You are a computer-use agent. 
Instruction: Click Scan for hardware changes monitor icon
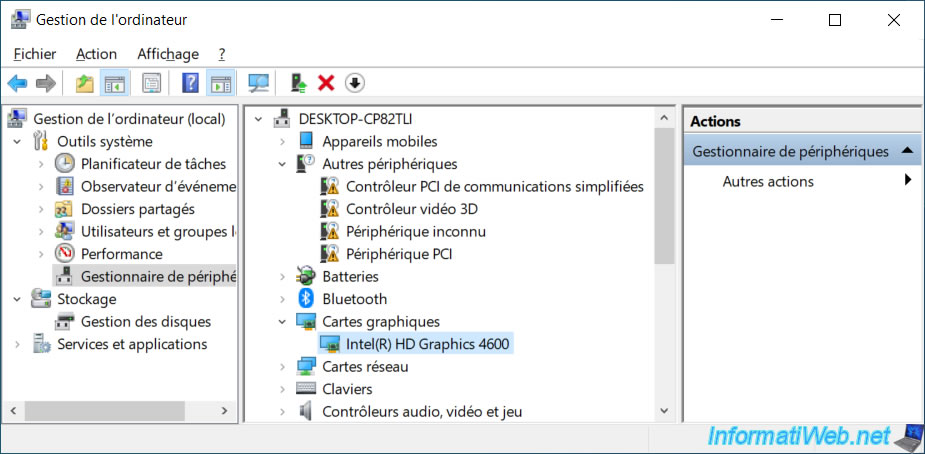tap(258, 83)
